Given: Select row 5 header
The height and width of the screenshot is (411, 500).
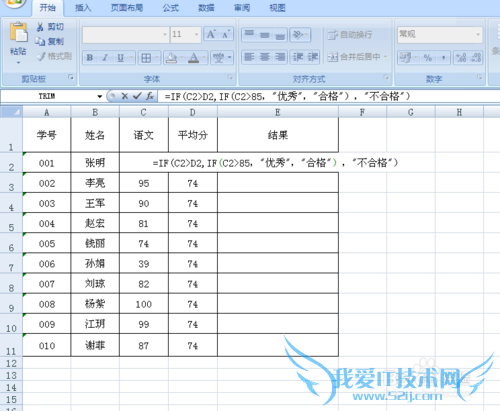Looking at the screenshot, I should click(11, 223).
